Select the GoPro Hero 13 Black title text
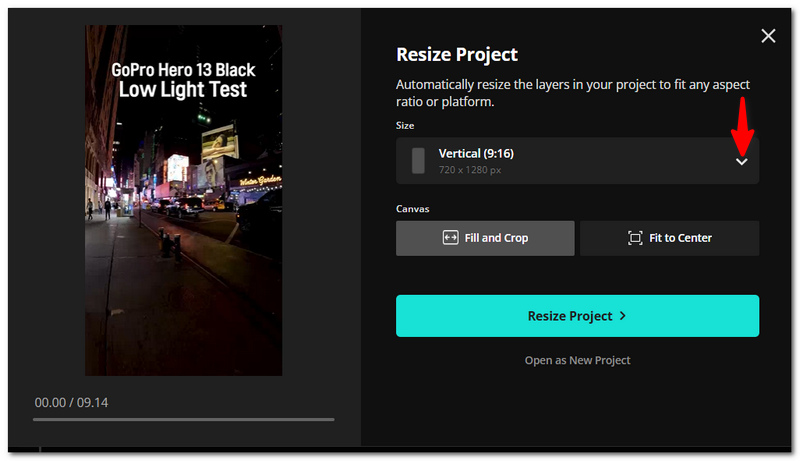Image resolution: width=800 pixels, height=461 pixels. [x=183, y=70]
